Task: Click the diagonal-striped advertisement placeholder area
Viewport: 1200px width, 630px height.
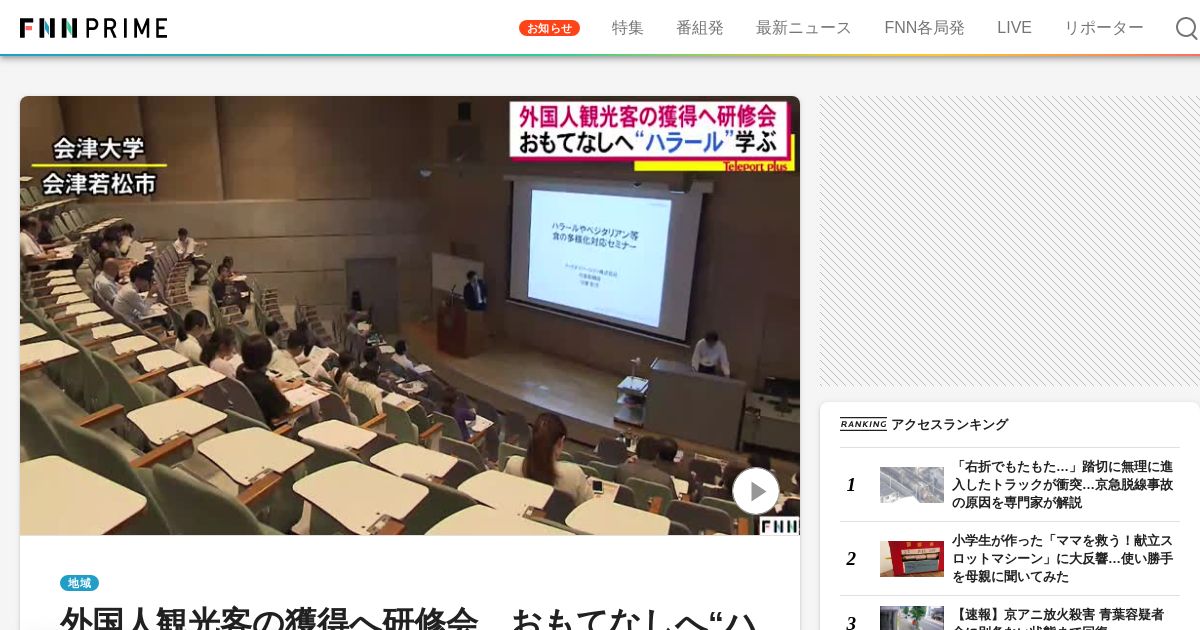Action: point(1010,241)
